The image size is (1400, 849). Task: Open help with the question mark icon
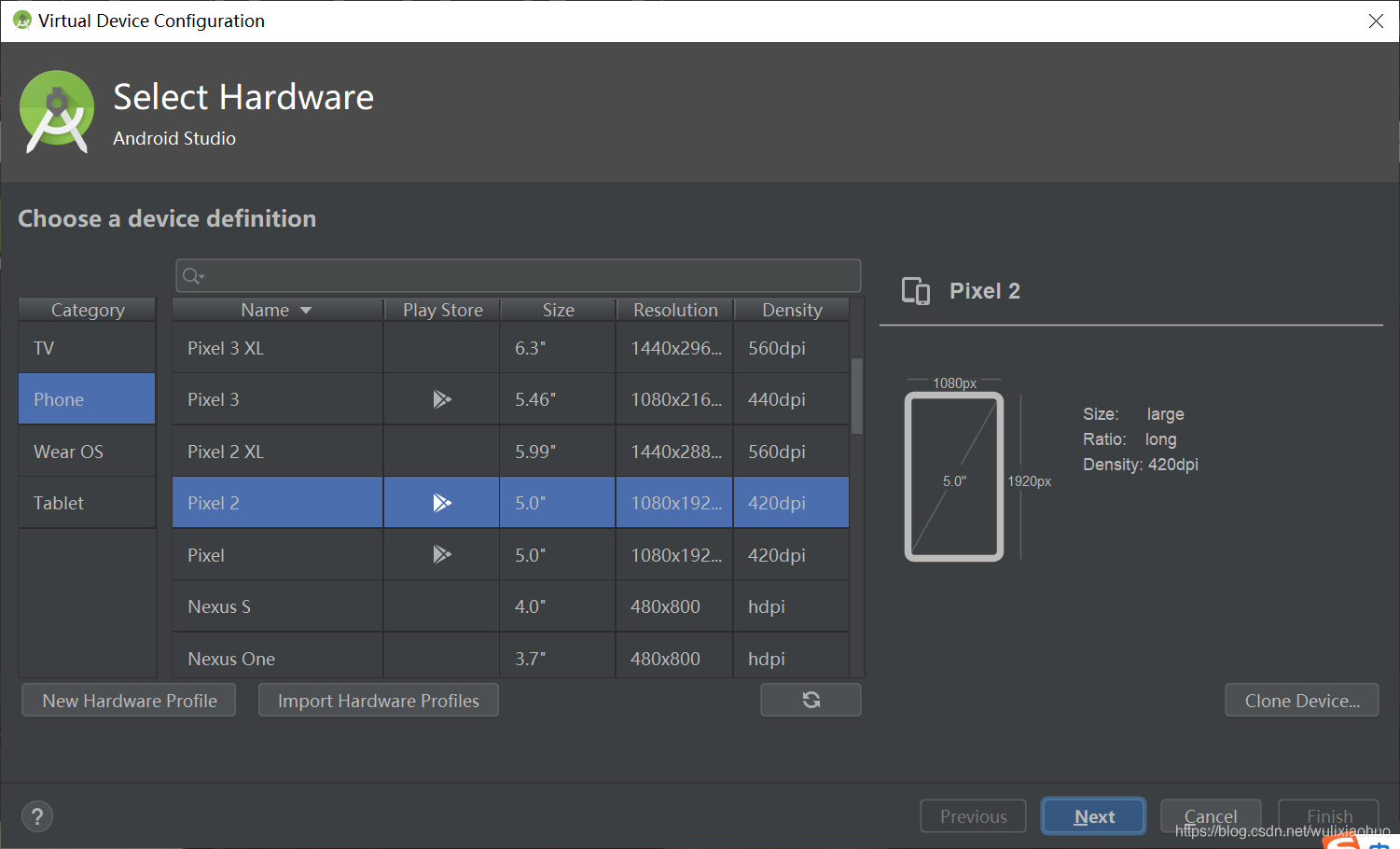(37, 816)
